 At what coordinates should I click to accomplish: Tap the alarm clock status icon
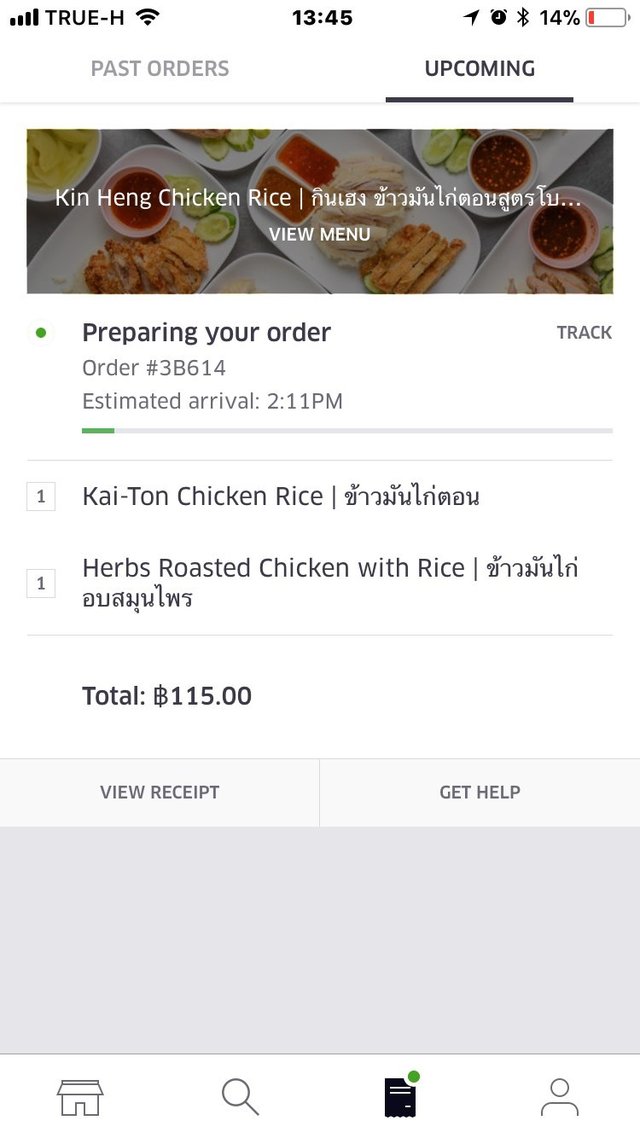[x=498, y=18]
